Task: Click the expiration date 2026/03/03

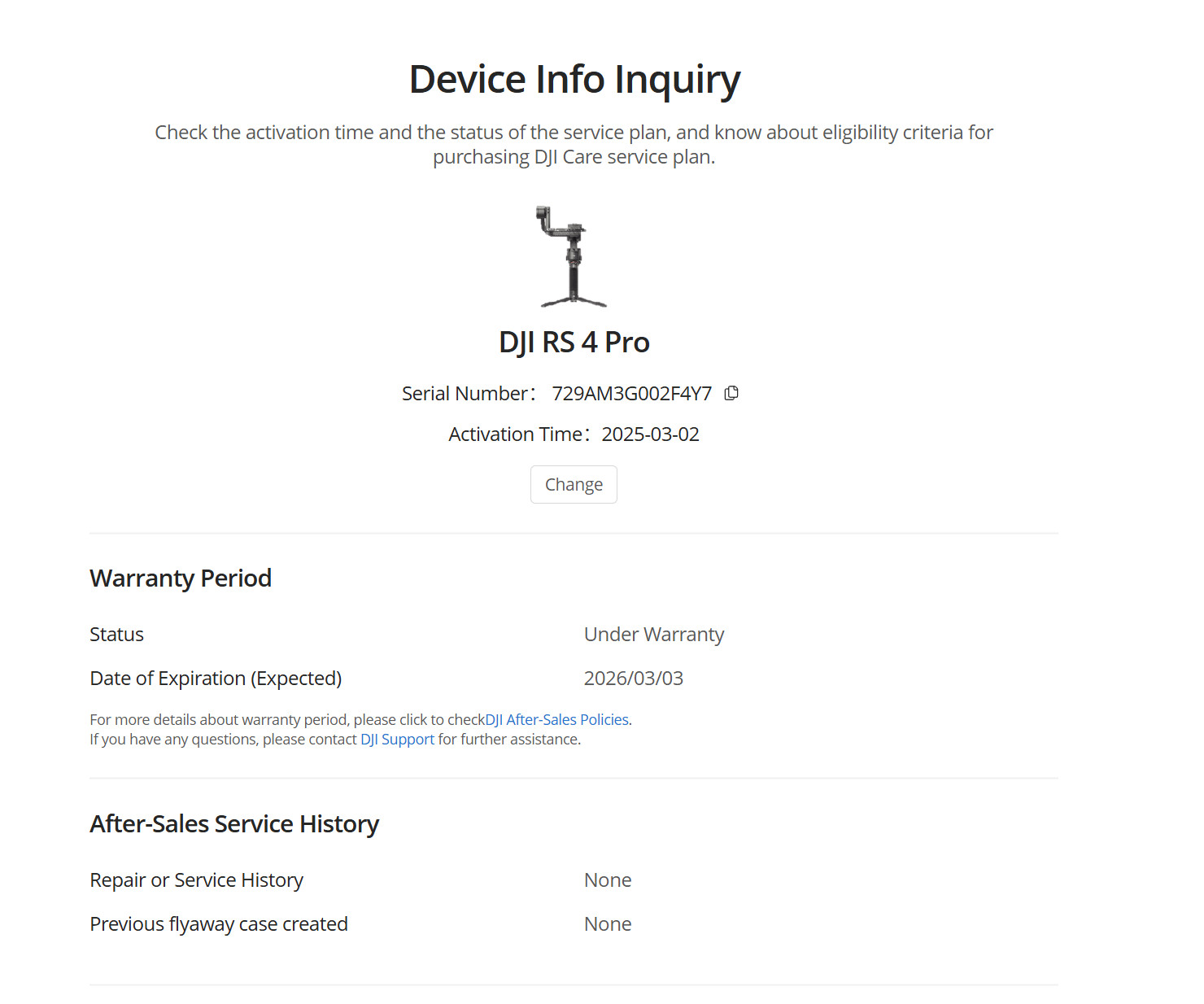Action: [x=634, y=679]
